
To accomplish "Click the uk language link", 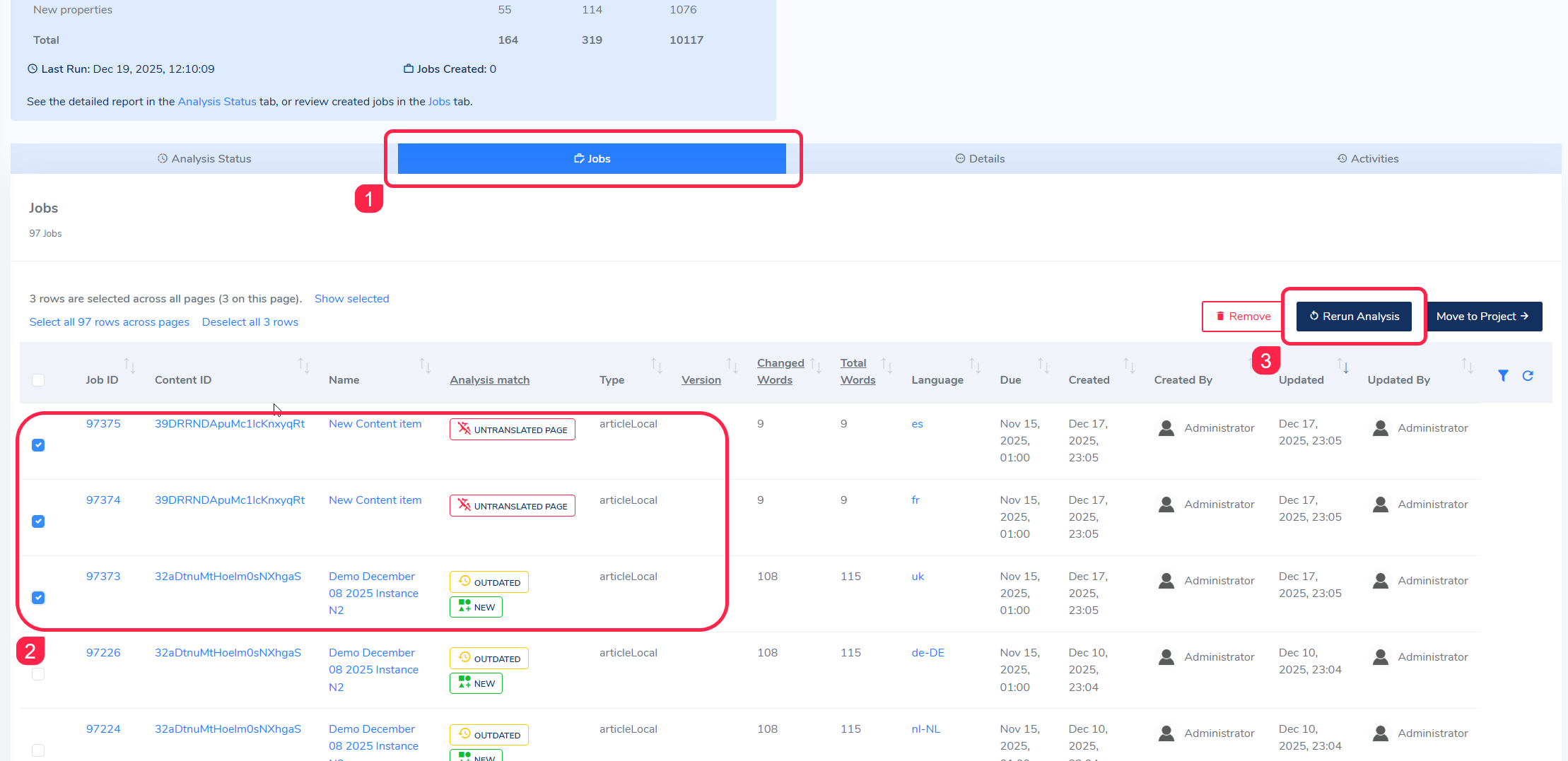I will pyautogui.click(x=918, y=577).
